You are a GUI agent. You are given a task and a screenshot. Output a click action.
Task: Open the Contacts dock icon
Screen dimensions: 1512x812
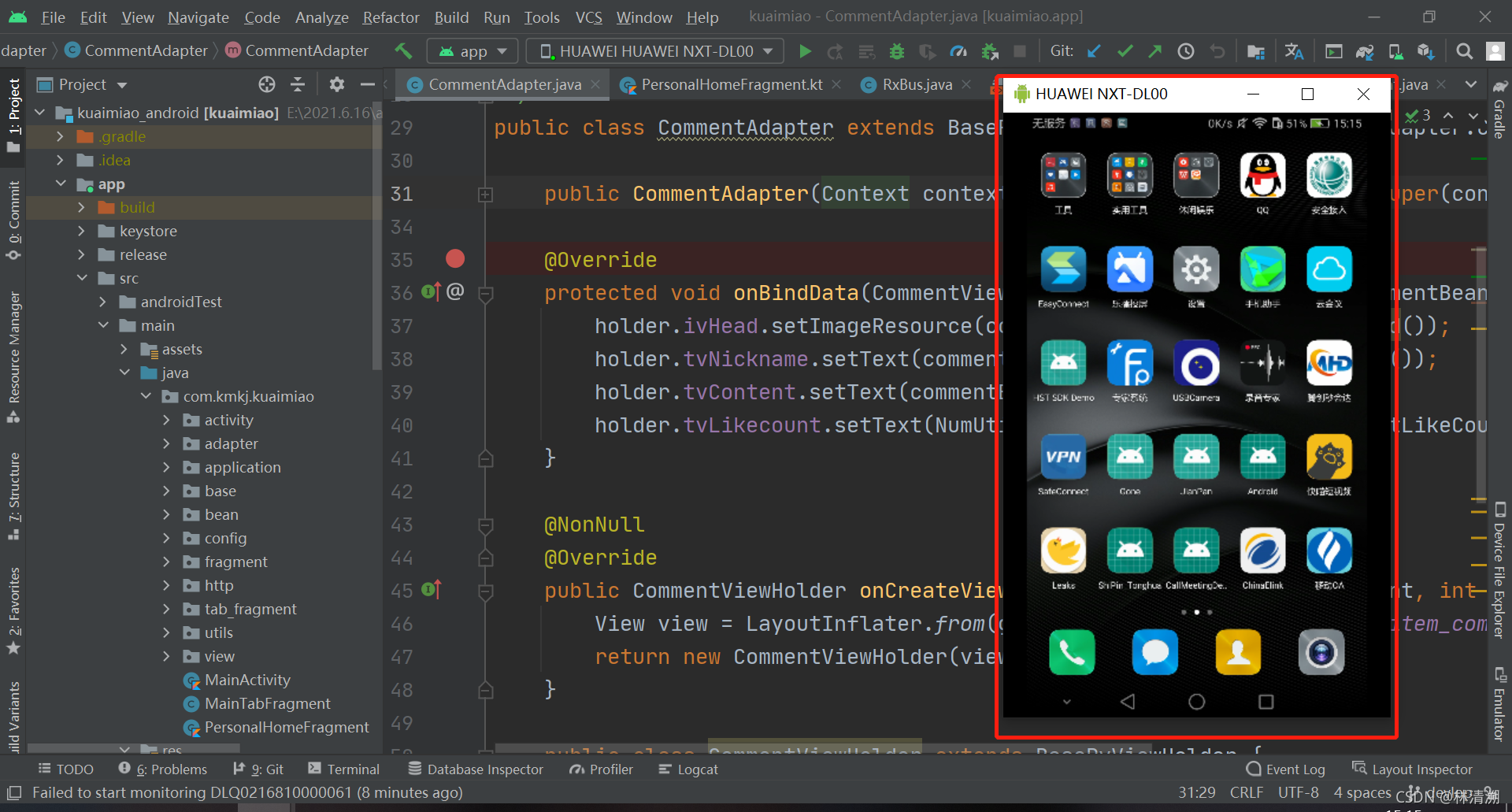[x=1238, y=652]
